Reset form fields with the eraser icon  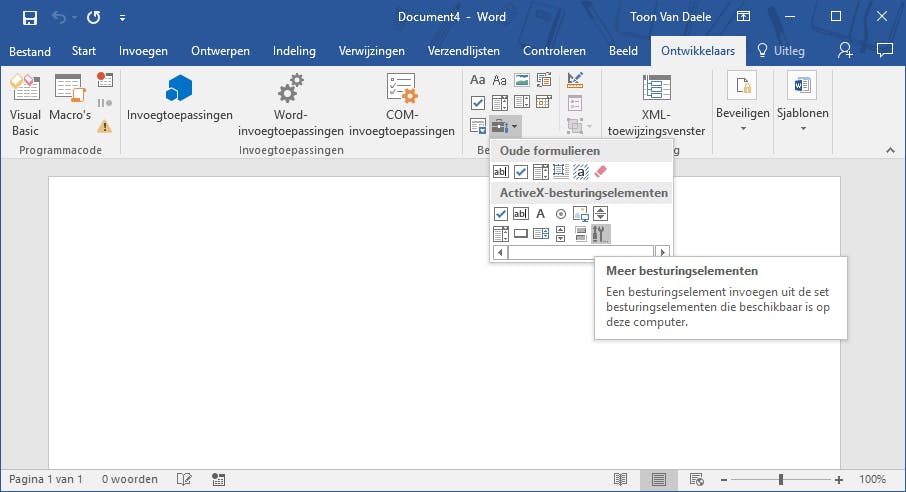coord(601,172)
